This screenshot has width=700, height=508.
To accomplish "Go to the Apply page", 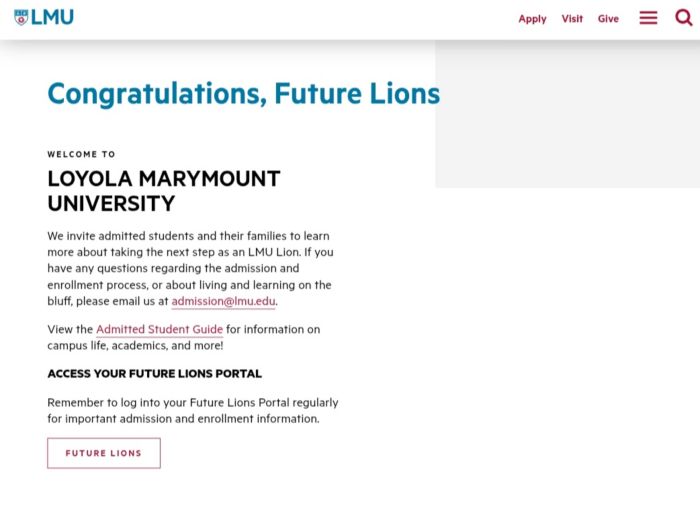I will 532,19.
